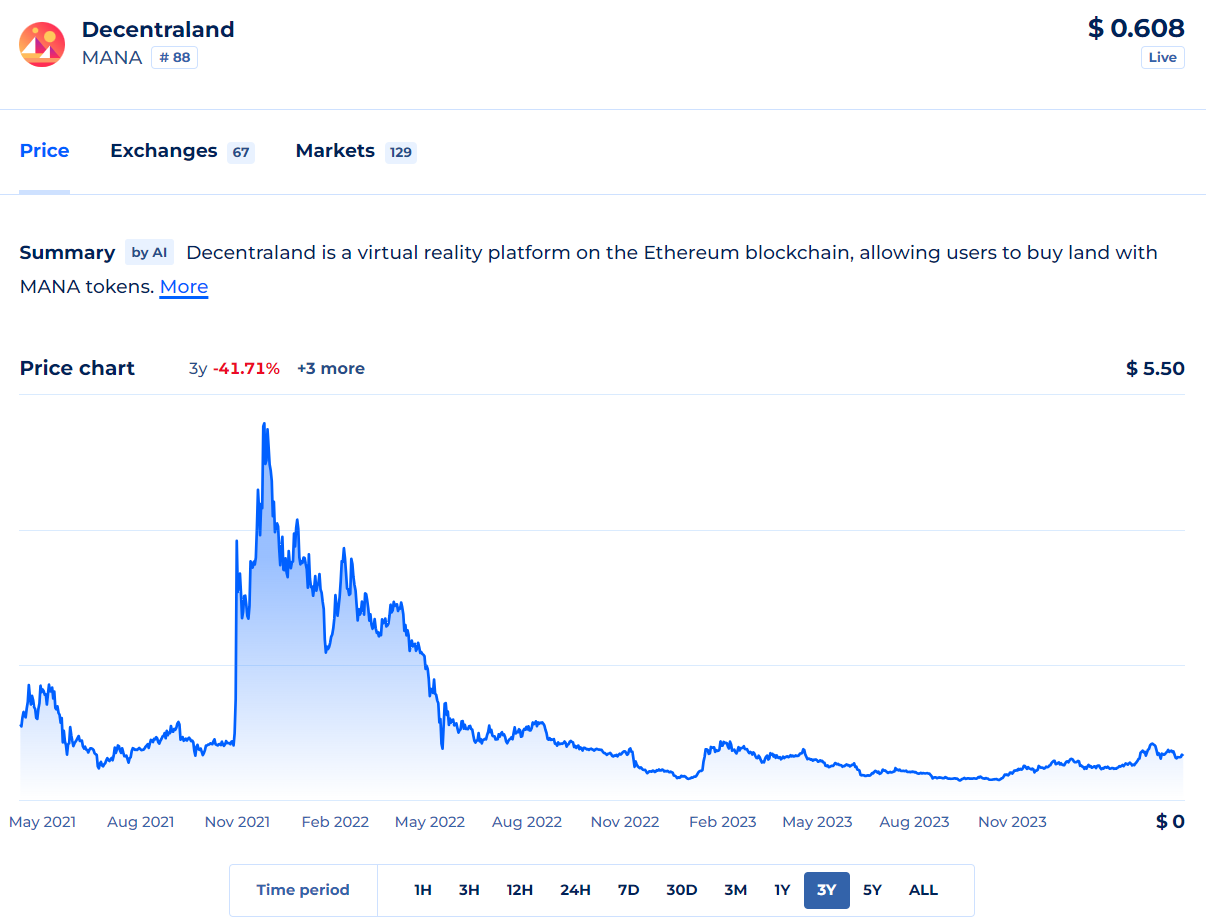Click the Price chart heading
Image resolution: width=1206 pixels, height=922 pixels.
coord(77,369)
